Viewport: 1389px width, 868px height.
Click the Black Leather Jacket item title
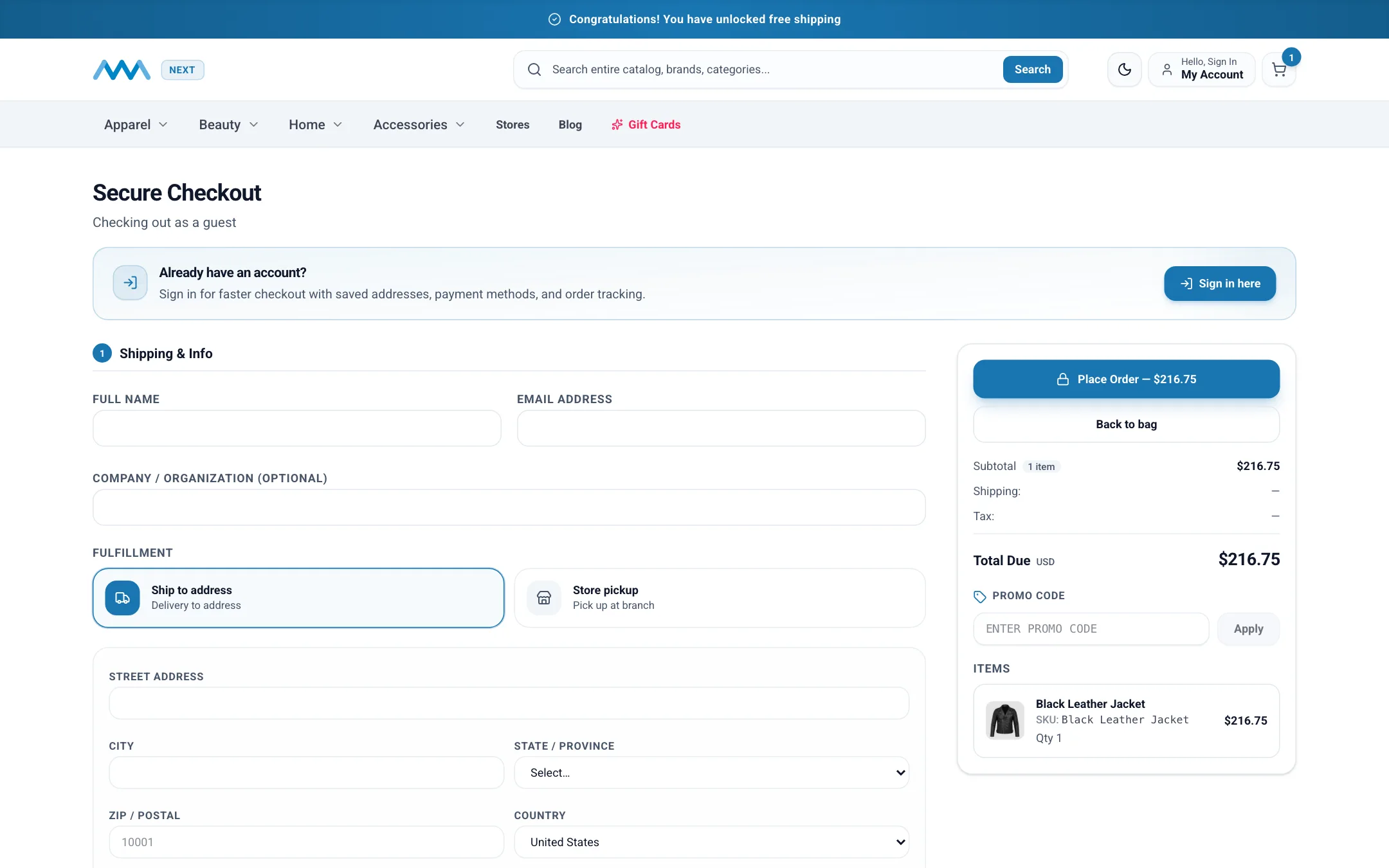point(1090,704)
